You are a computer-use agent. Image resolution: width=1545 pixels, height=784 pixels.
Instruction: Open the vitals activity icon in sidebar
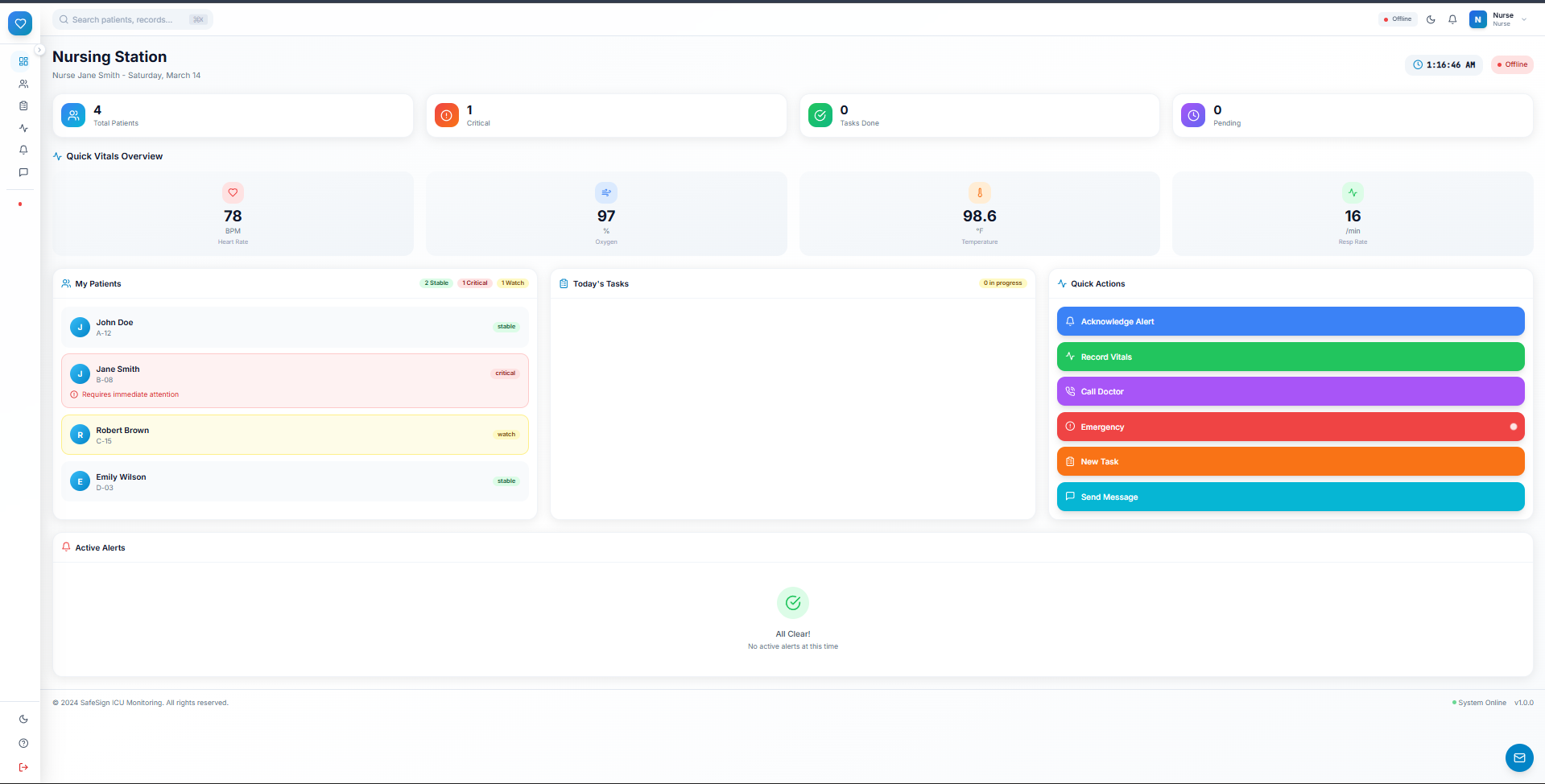(x=23, y=128)
